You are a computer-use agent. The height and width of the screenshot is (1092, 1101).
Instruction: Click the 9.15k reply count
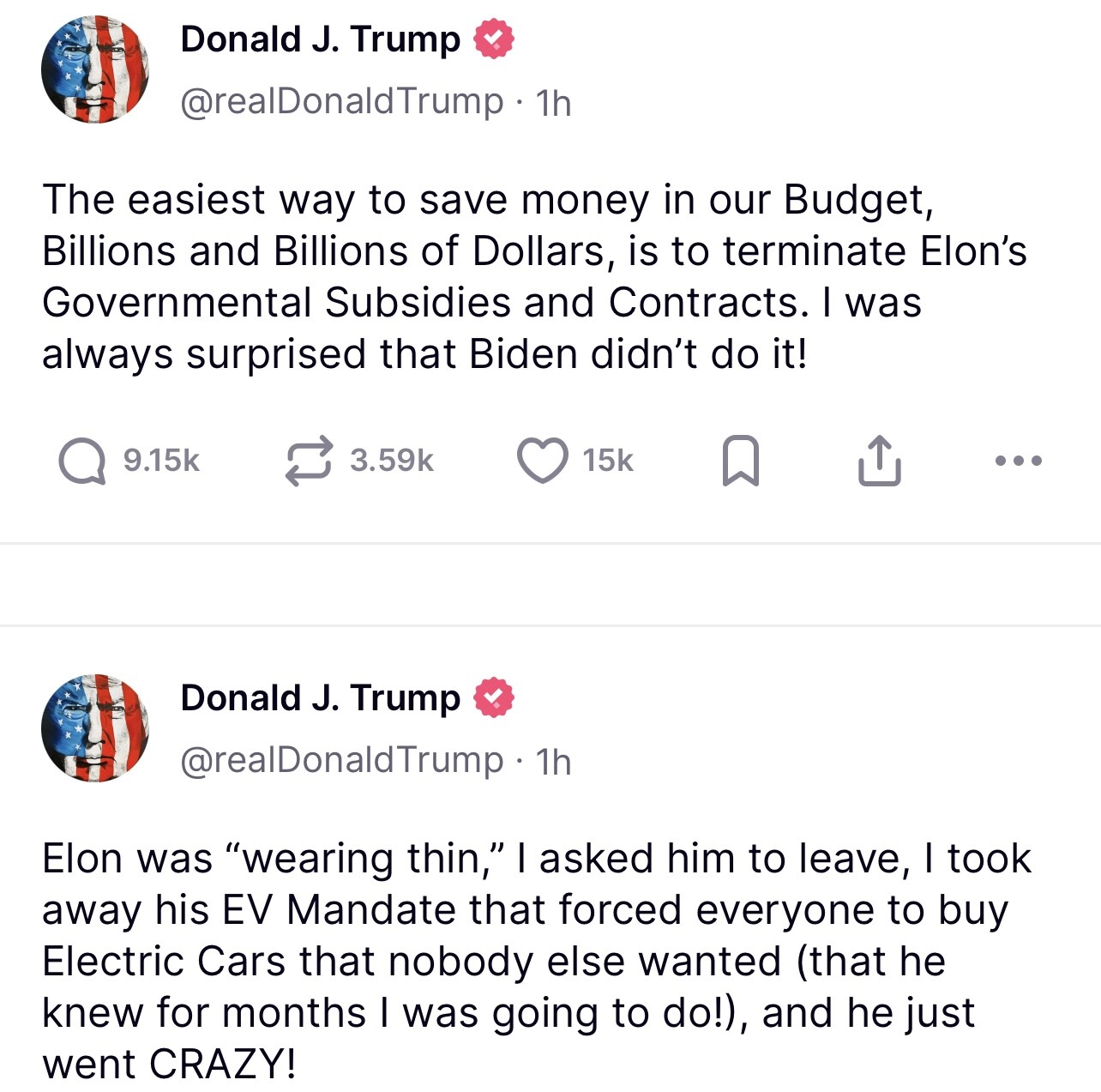click(161, 462)
